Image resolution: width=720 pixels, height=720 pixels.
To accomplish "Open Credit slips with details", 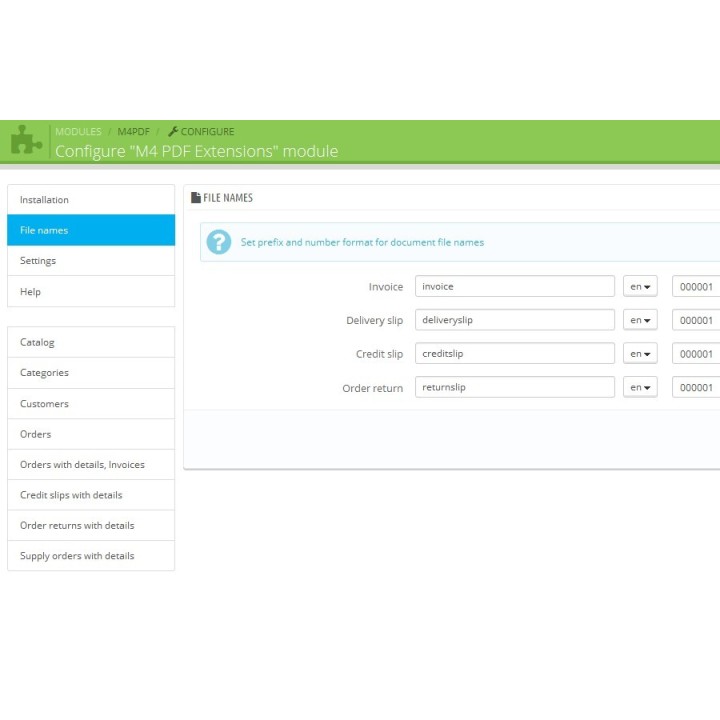I will (x=91, y=495).
